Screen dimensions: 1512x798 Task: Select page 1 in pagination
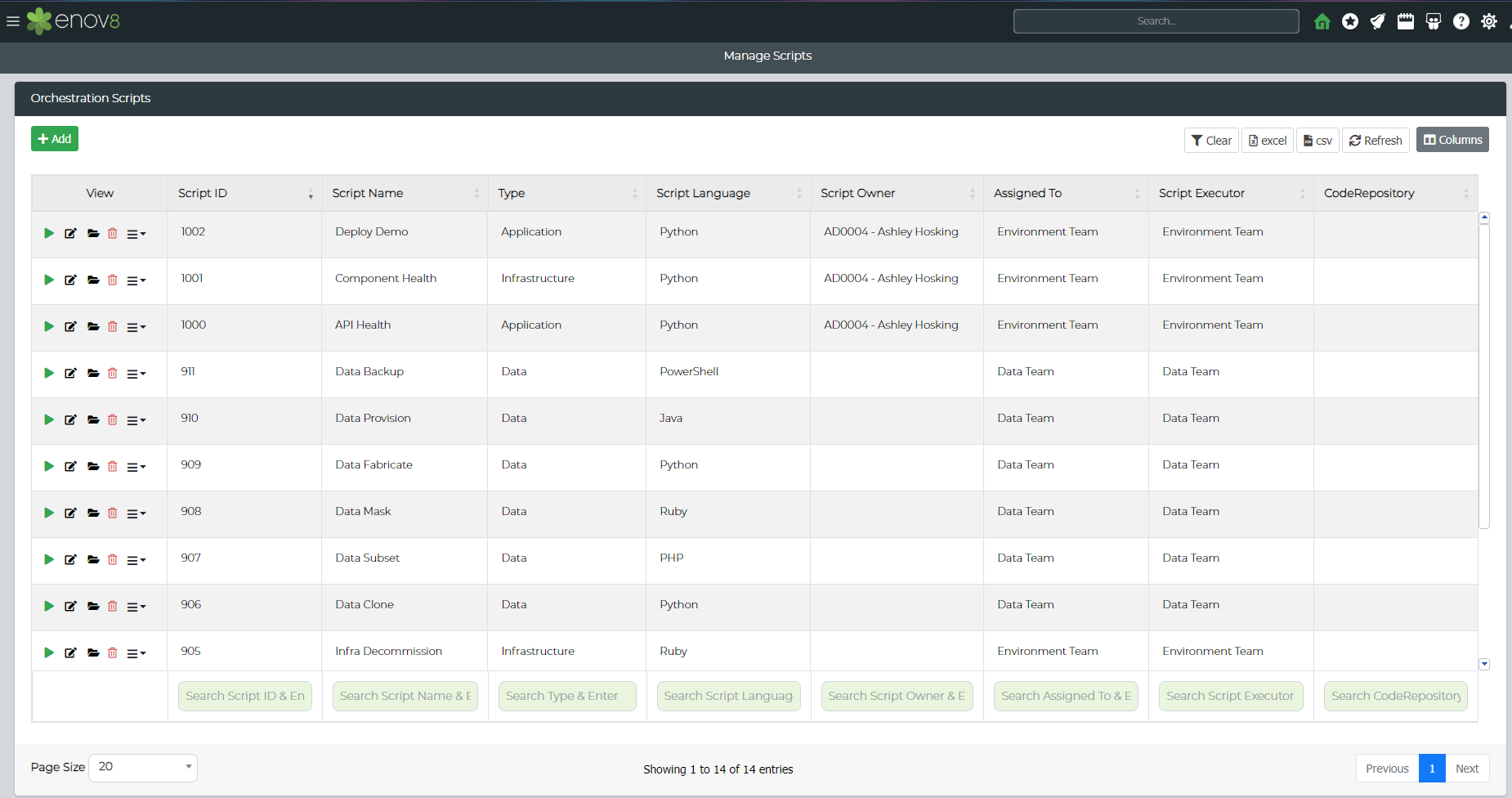tap(1432, 769)
